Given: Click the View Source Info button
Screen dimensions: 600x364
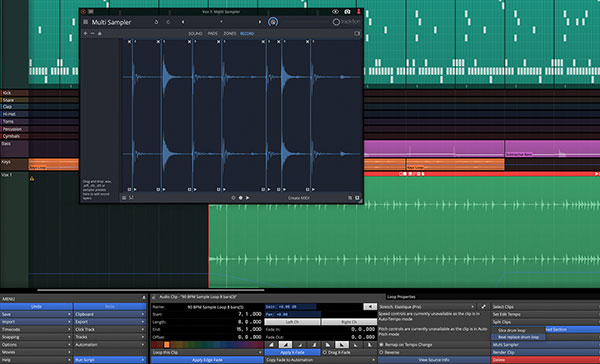Looking at the screenshot, I should [434, 360].
